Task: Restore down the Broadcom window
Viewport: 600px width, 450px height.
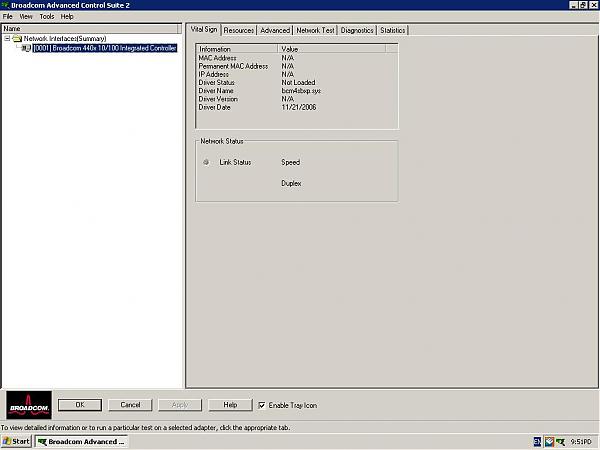Action: click(x=583, y=5)
